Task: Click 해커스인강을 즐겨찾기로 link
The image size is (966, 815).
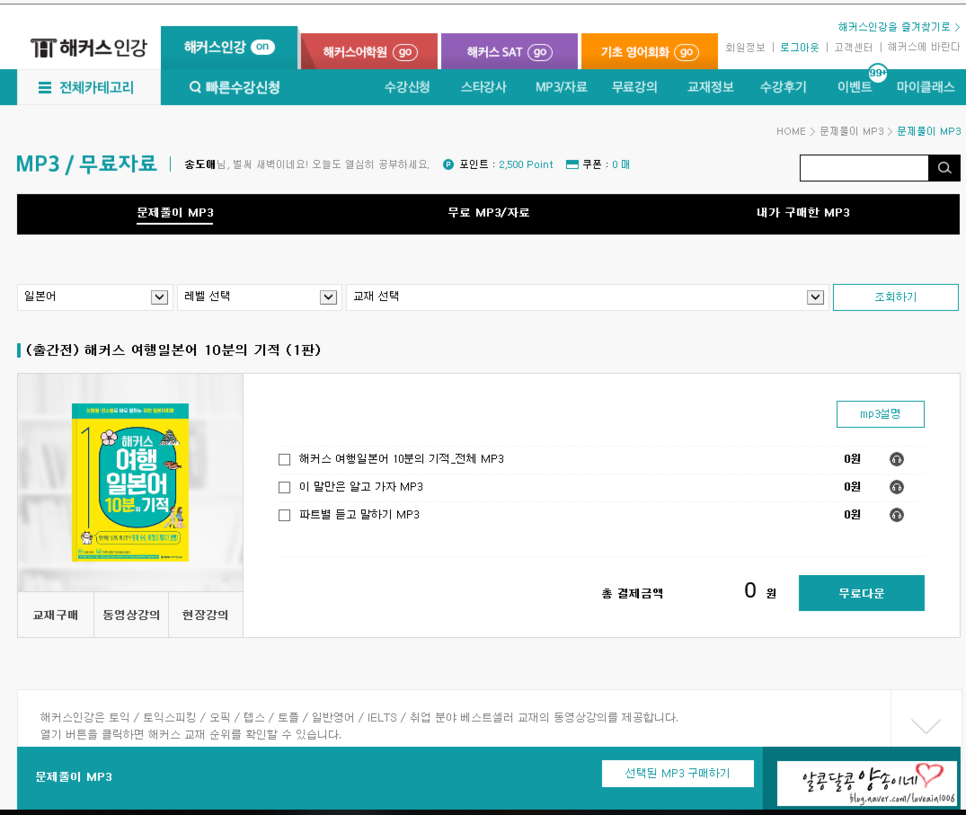Action: [x=898, y=27]
